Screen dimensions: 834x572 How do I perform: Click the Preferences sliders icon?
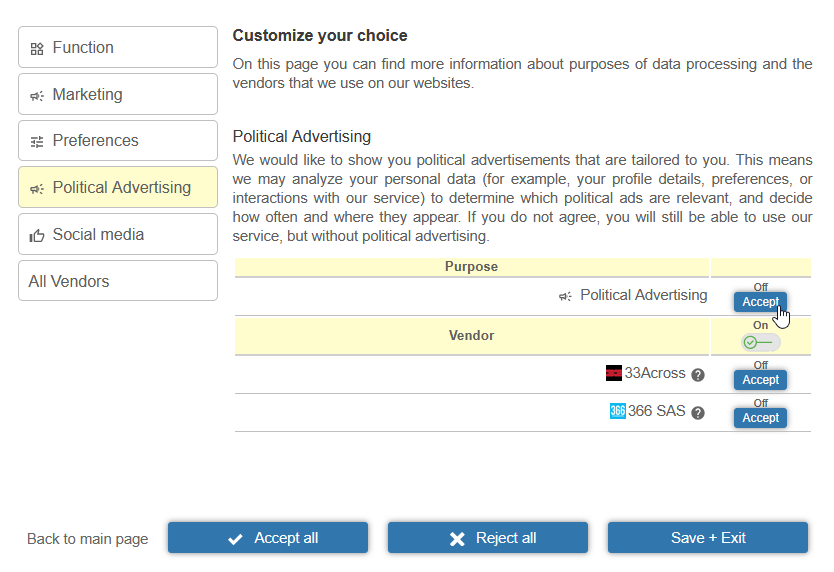click(x=37, y=142)
